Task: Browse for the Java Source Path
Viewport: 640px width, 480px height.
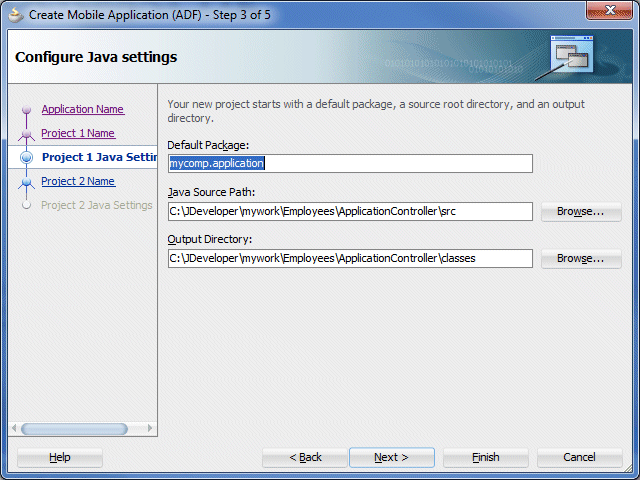Action: point(581,211)
